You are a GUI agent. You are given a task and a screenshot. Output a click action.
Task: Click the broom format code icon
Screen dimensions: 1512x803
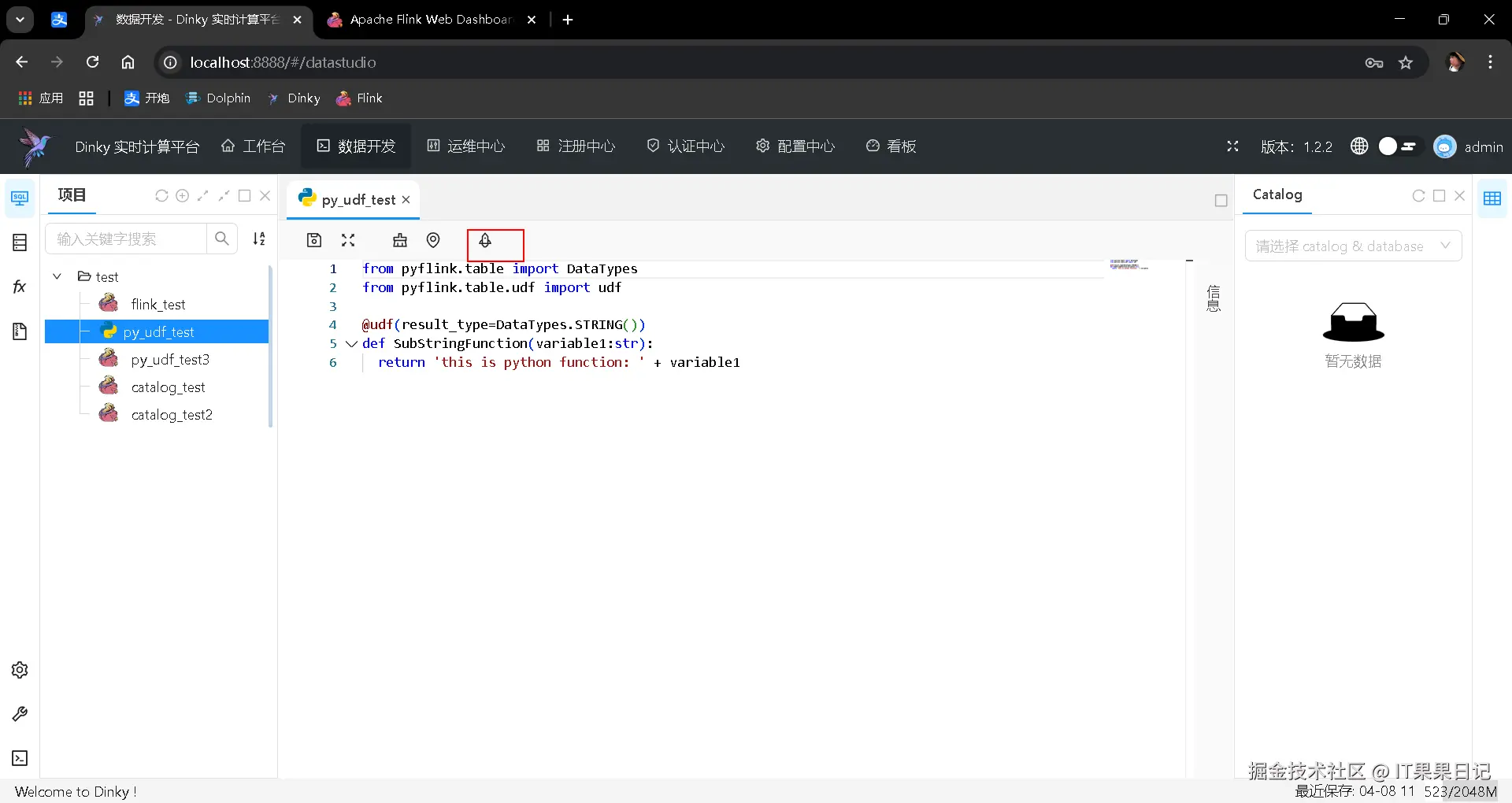[400, 240]
